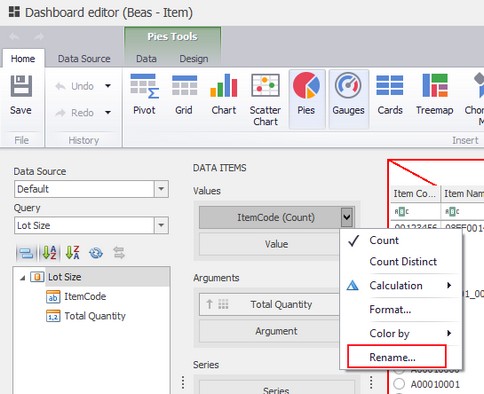Open the Pies Tools Design tab
Viewport: 484px width, 394px height.
194,59
